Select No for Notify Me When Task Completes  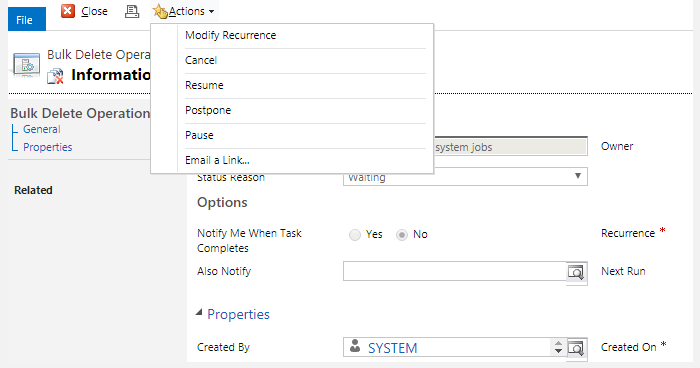402,235
